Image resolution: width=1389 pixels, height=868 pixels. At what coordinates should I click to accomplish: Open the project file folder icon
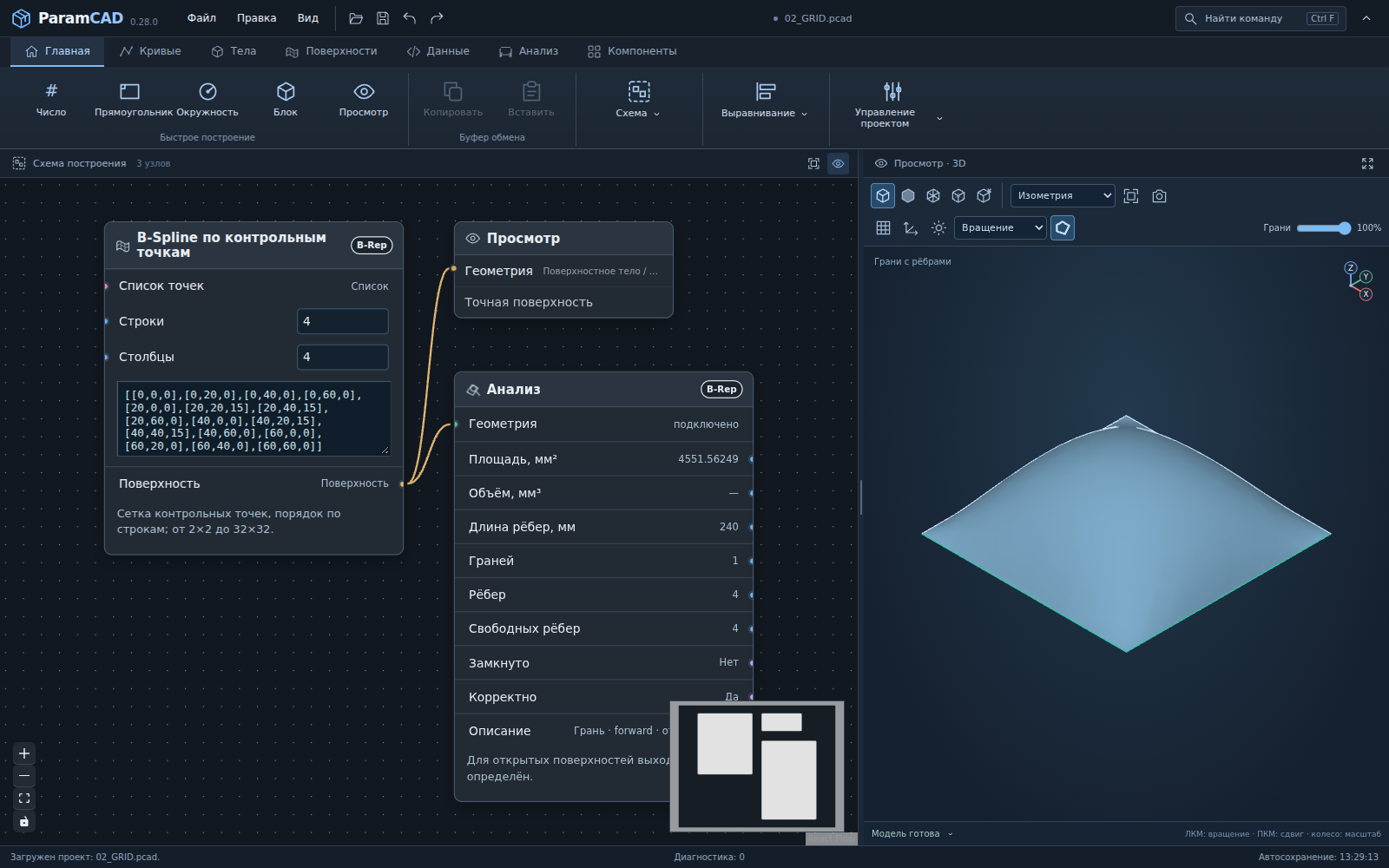pos(356,18)
